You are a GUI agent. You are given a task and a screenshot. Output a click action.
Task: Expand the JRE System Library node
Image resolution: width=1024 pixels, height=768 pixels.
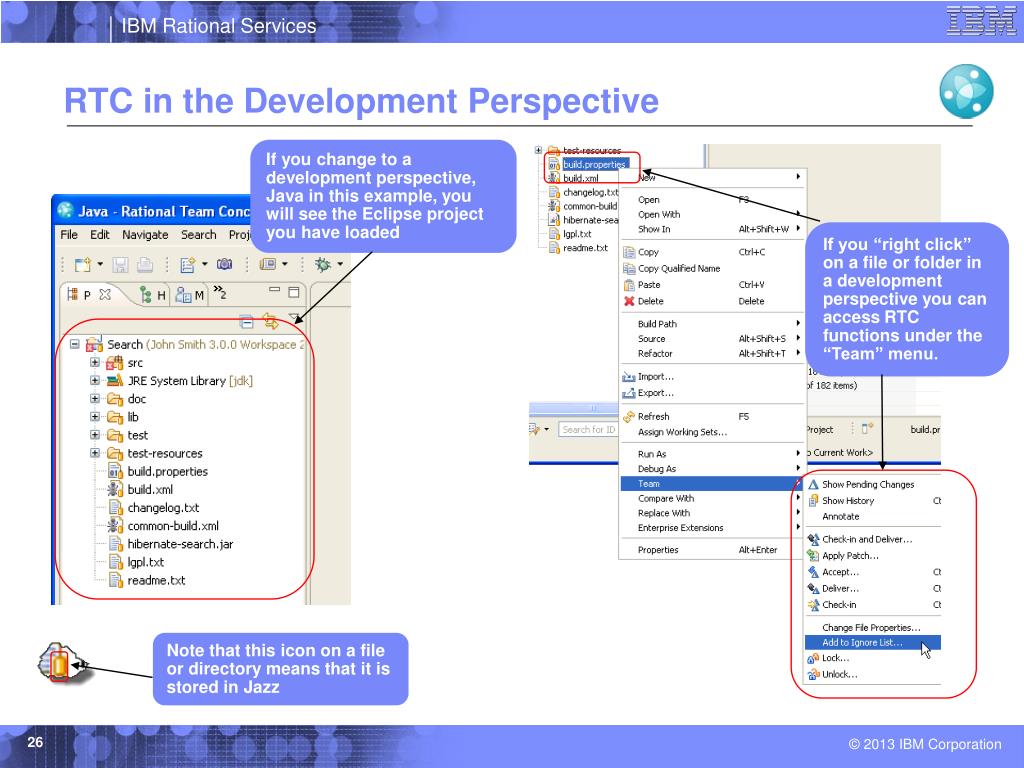point(95,380)
